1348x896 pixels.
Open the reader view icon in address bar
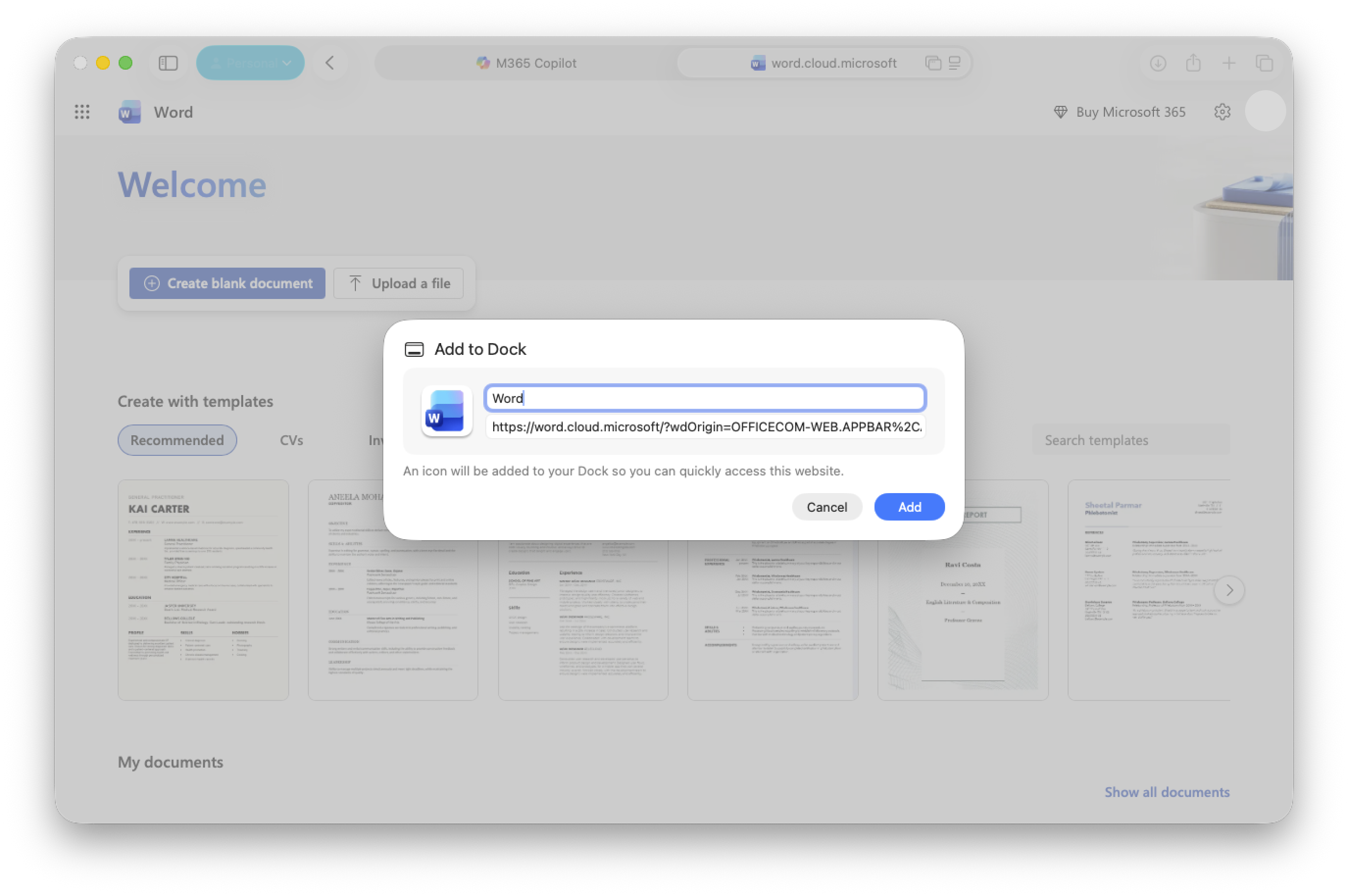click(x=954, y=63)
